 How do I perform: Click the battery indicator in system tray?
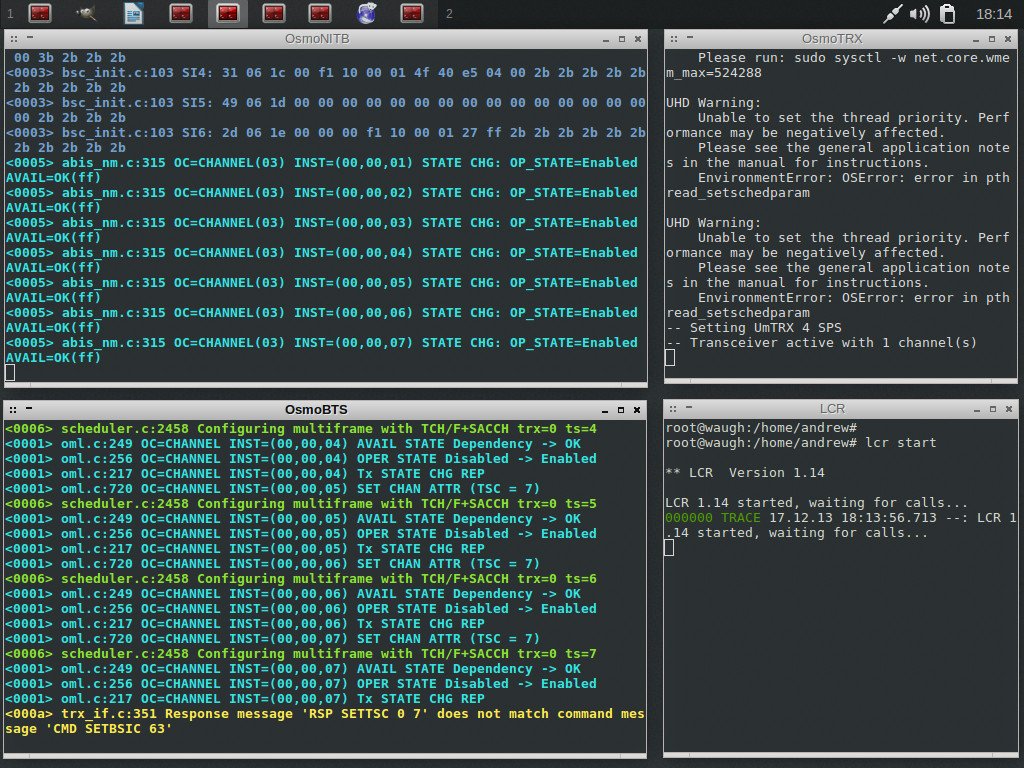[x=947, y=14]
